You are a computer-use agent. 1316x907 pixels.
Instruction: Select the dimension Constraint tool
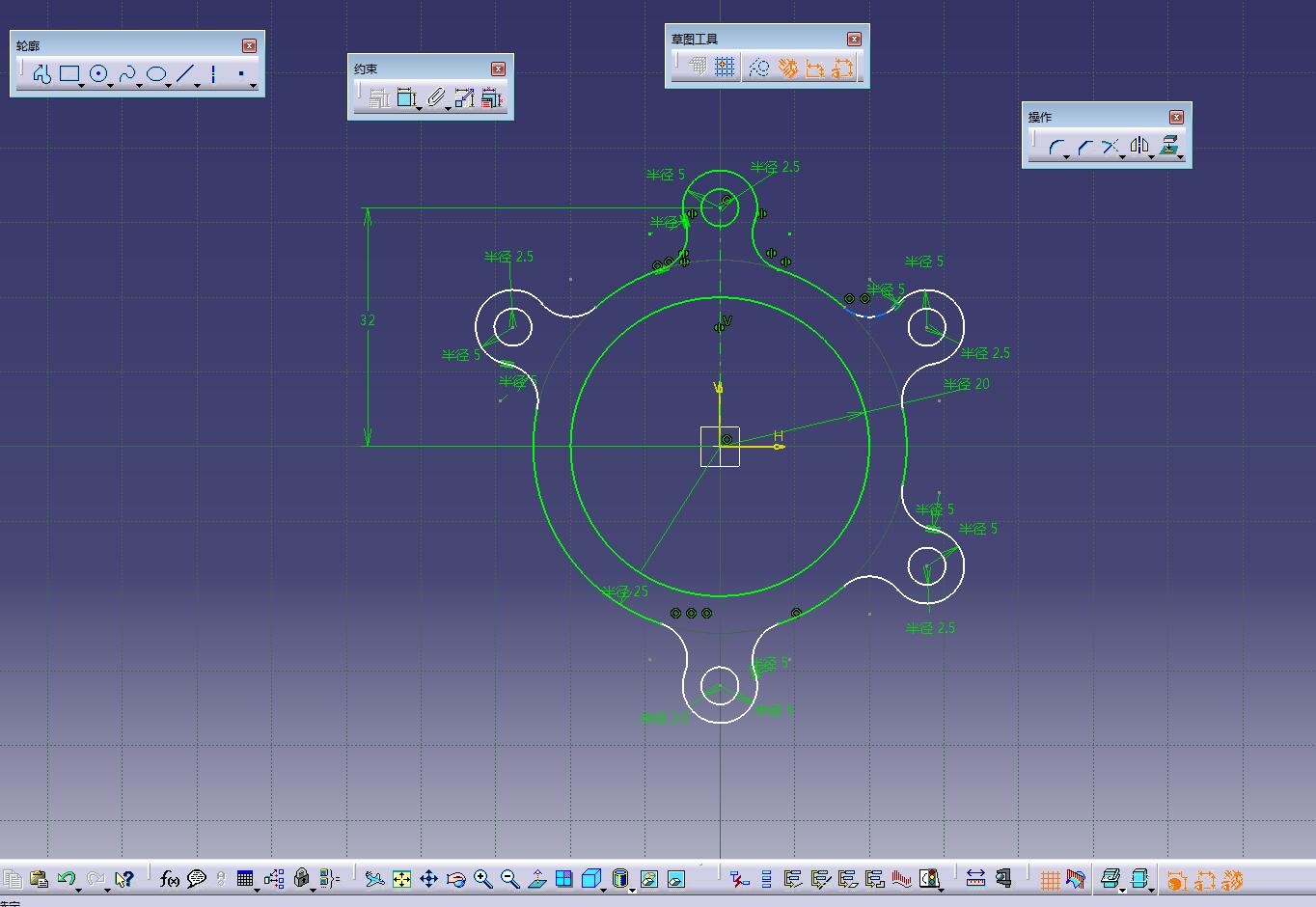pos(405,97)
